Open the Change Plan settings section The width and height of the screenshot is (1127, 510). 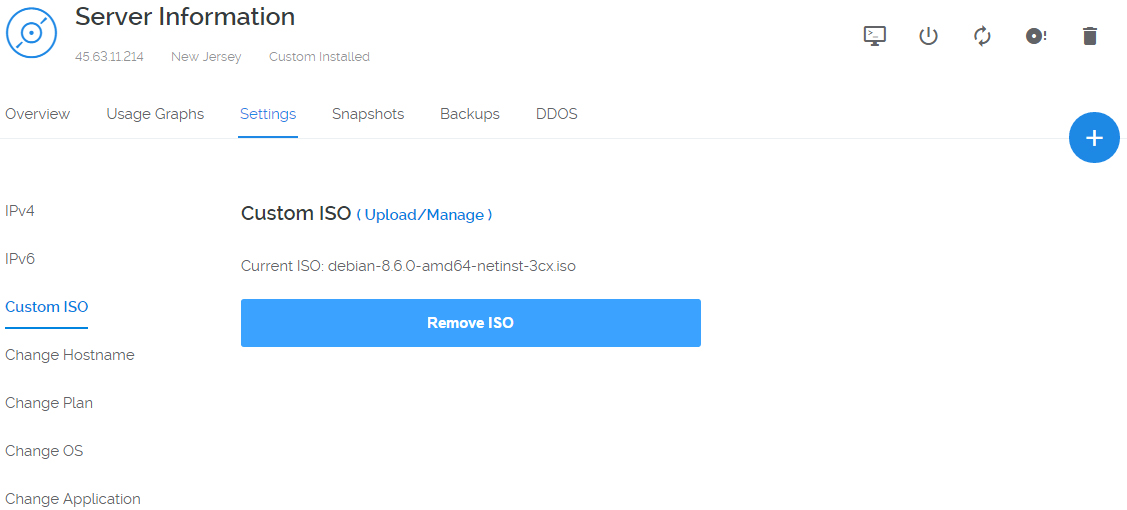49,403
